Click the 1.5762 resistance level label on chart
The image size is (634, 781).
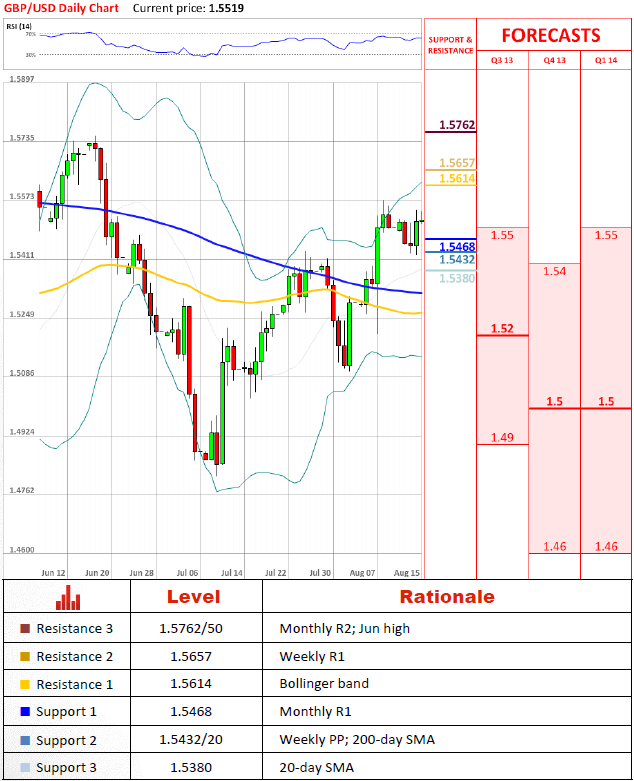tap(457, 126)
